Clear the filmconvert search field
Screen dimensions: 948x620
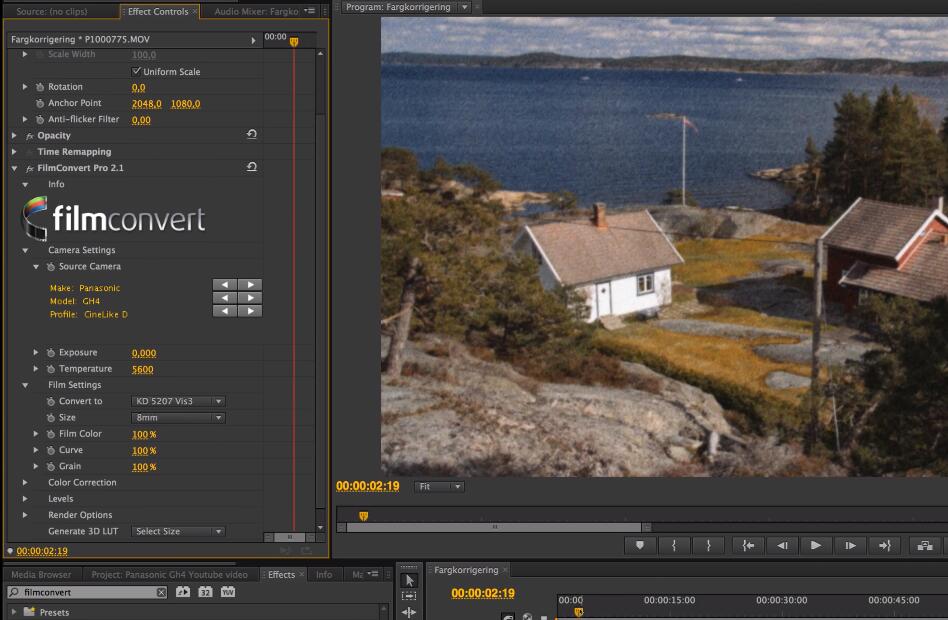(x=161, y=593)
